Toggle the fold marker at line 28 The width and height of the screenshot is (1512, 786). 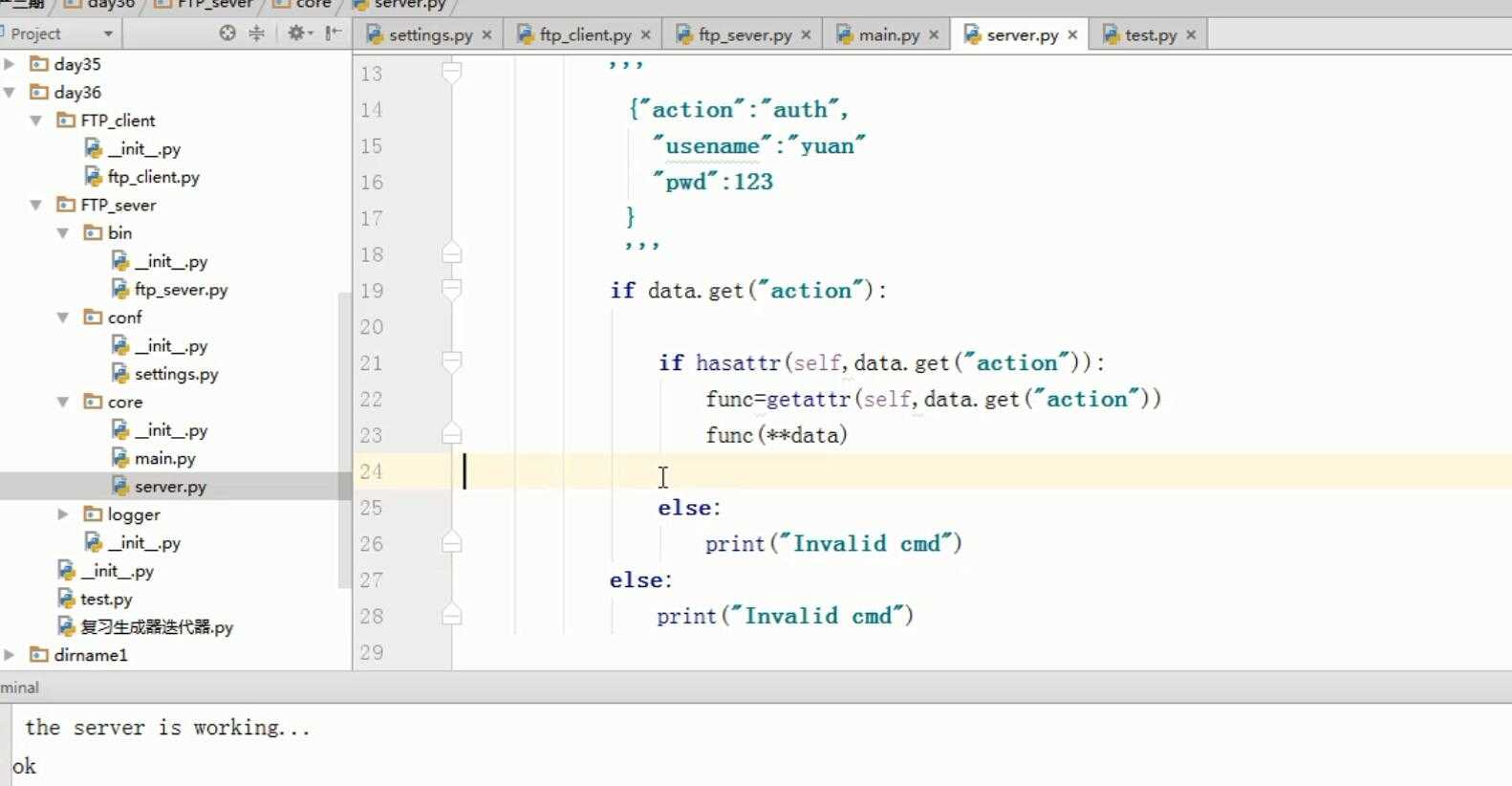452,614
